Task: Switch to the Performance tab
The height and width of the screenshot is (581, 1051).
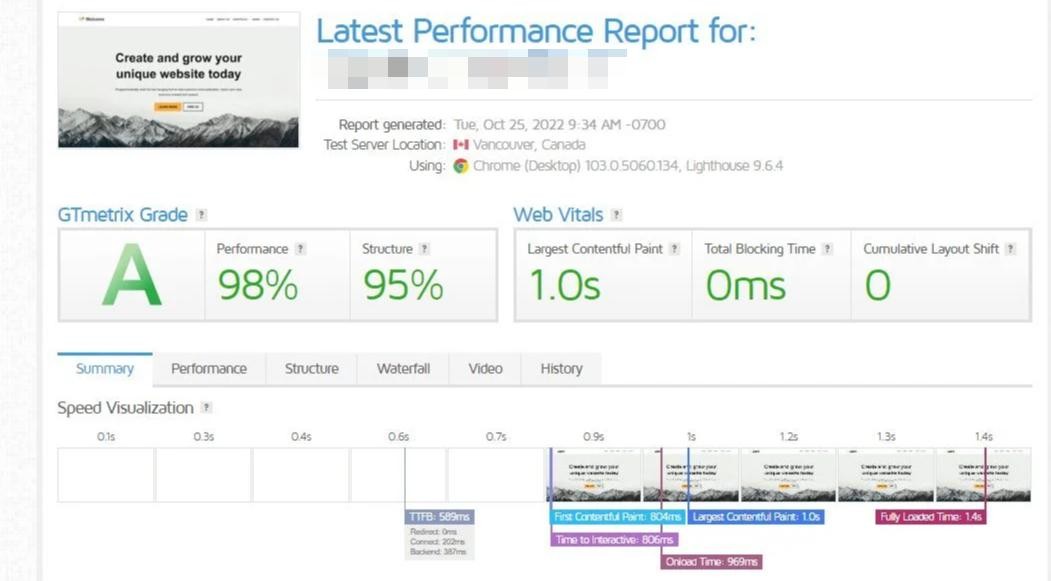Action: [209, 369]
